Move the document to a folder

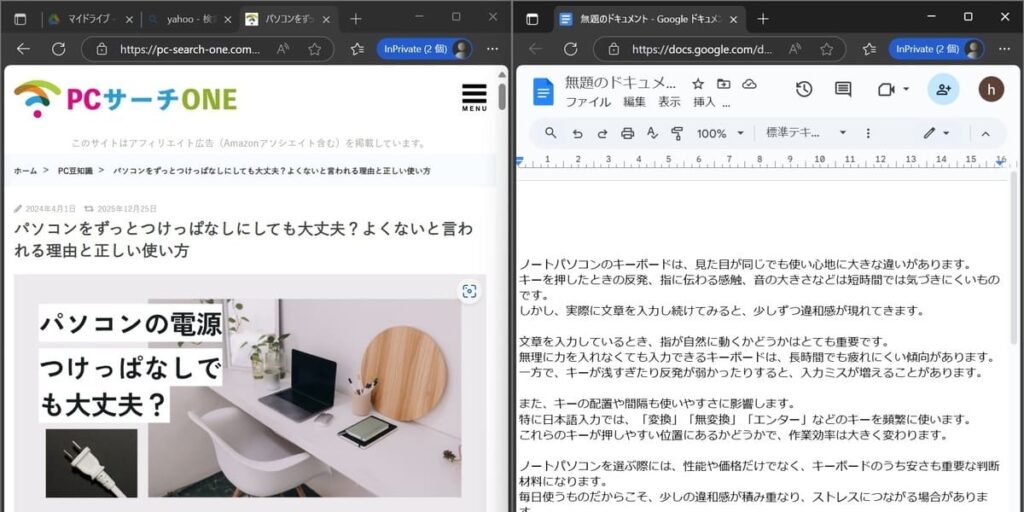coord(724,84)
